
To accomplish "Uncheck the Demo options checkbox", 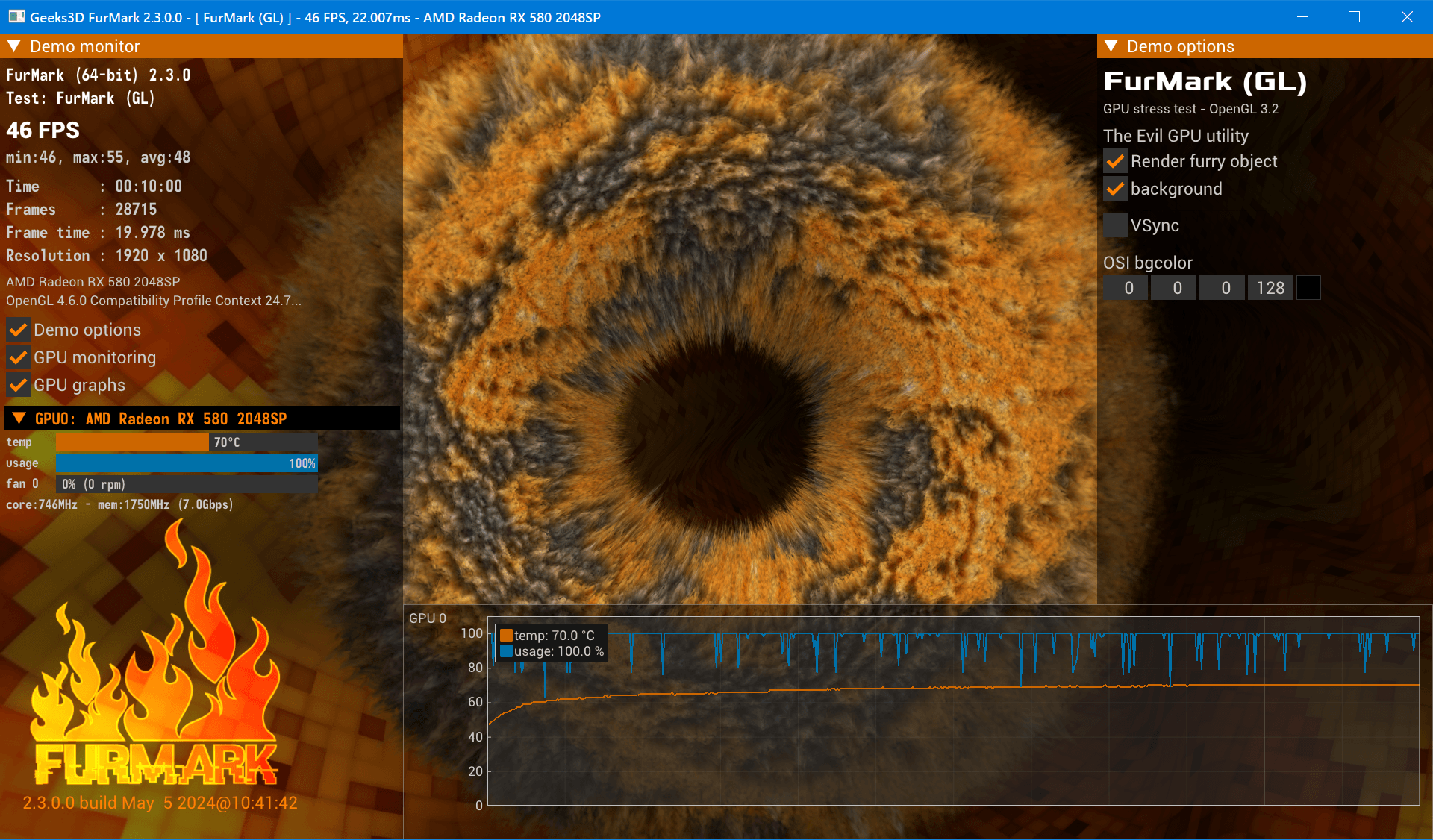I will click(18, 330).
